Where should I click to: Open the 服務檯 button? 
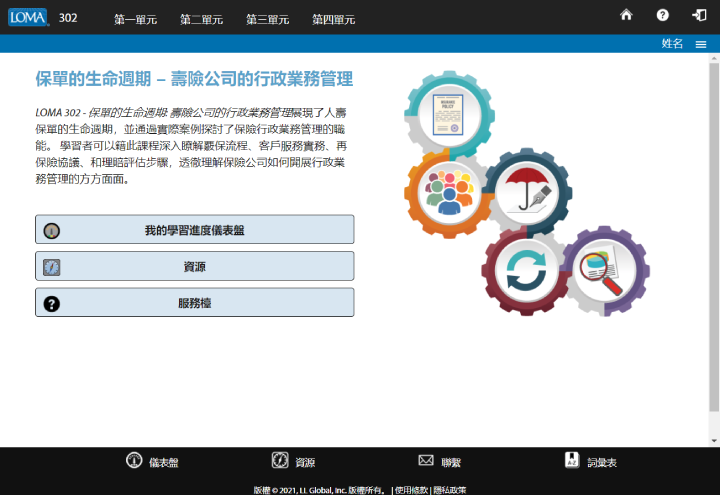point(195,302)
